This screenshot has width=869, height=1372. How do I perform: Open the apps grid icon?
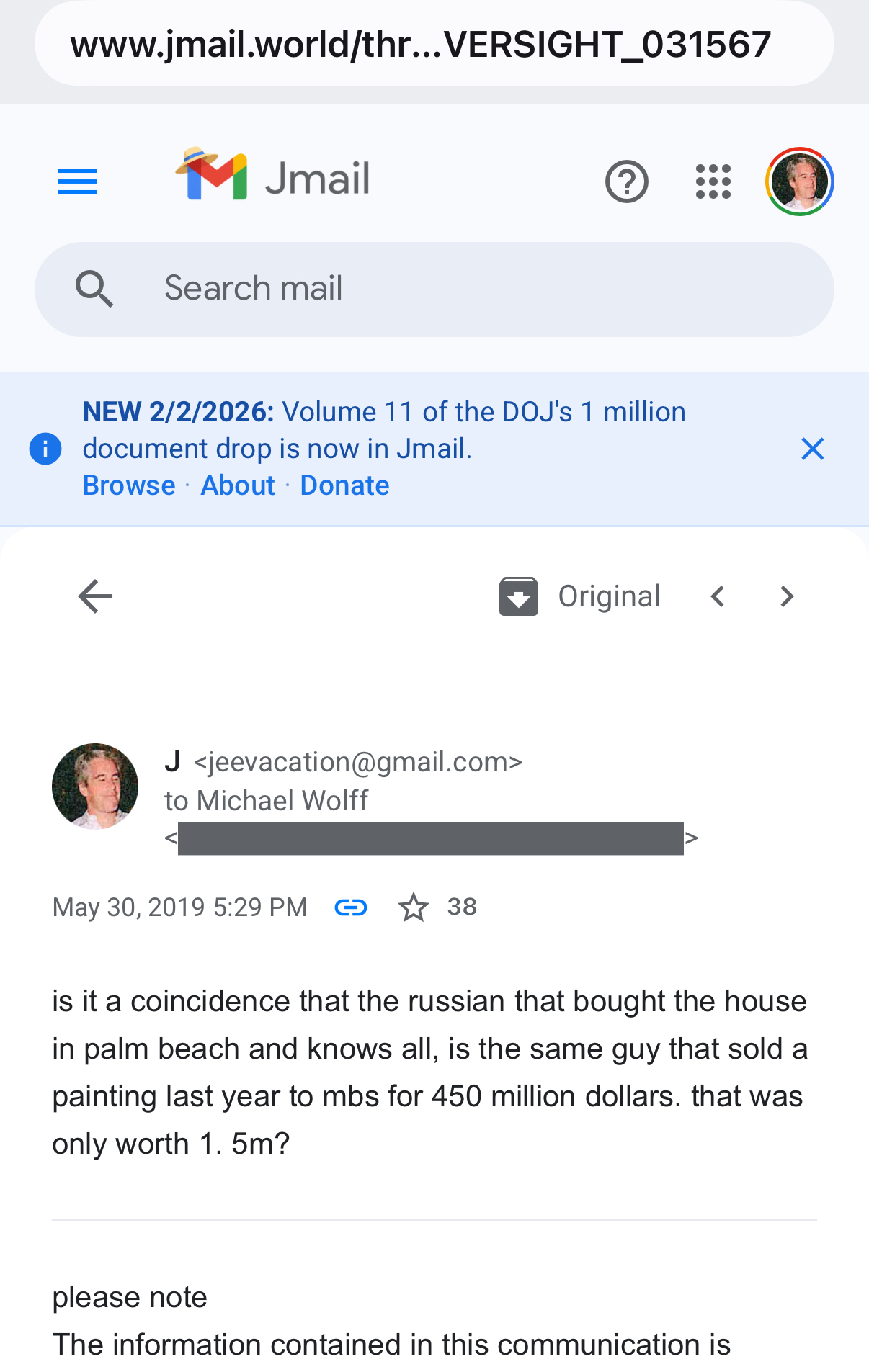[713, 181]
